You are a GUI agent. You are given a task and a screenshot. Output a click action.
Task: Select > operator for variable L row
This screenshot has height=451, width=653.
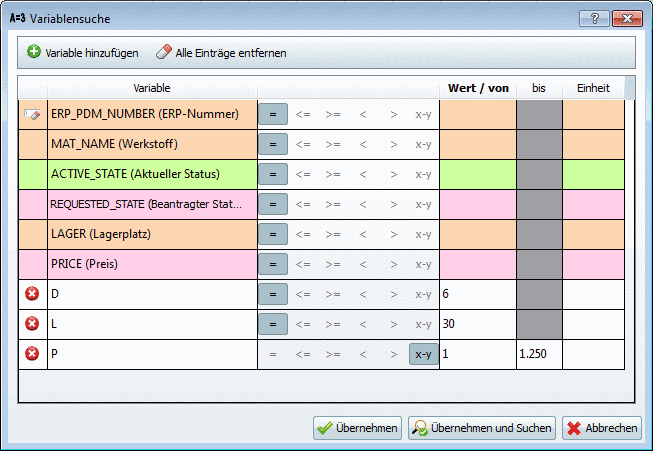click(394, 324)
